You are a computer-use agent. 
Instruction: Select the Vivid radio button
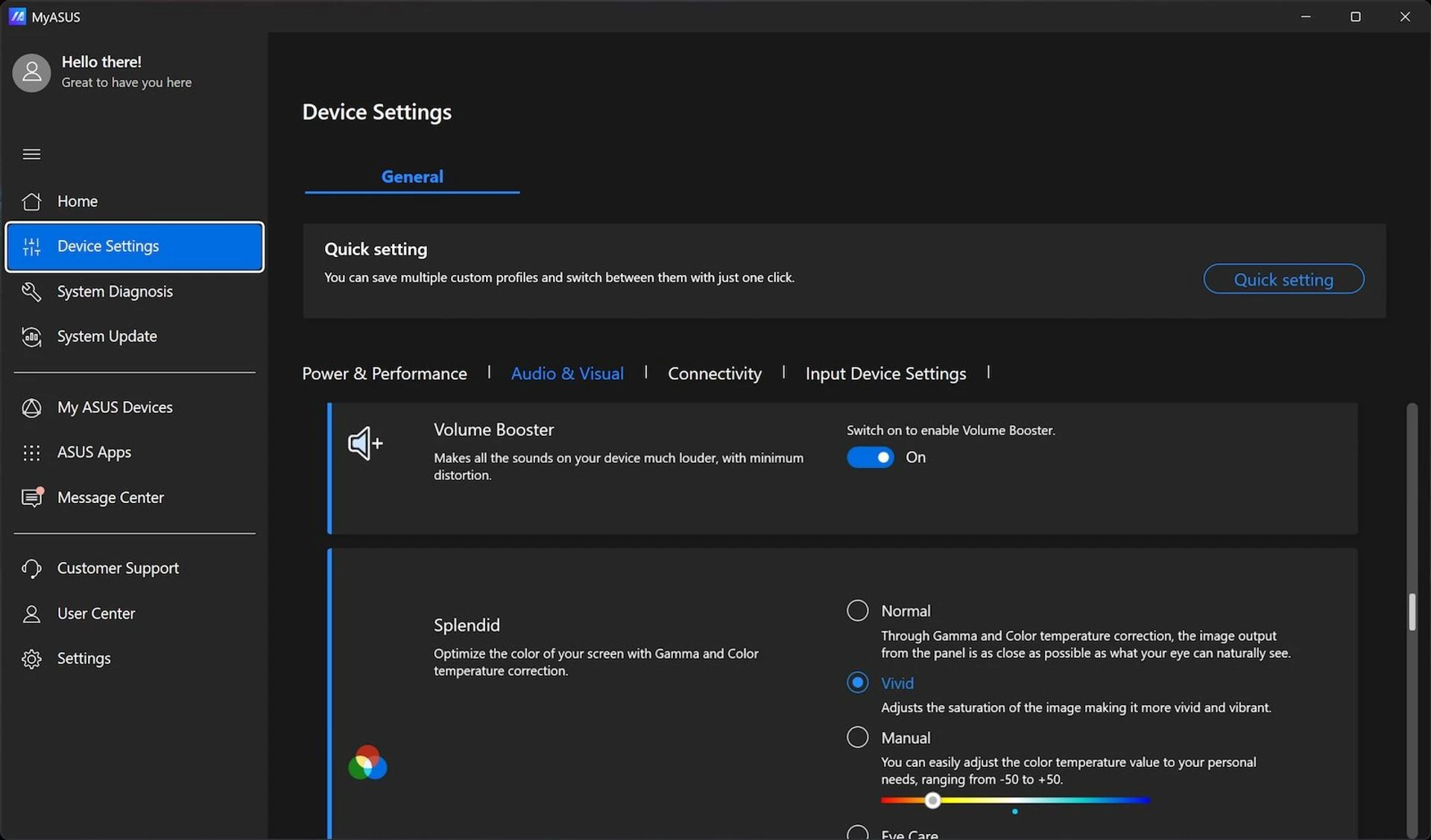point(858,683)
